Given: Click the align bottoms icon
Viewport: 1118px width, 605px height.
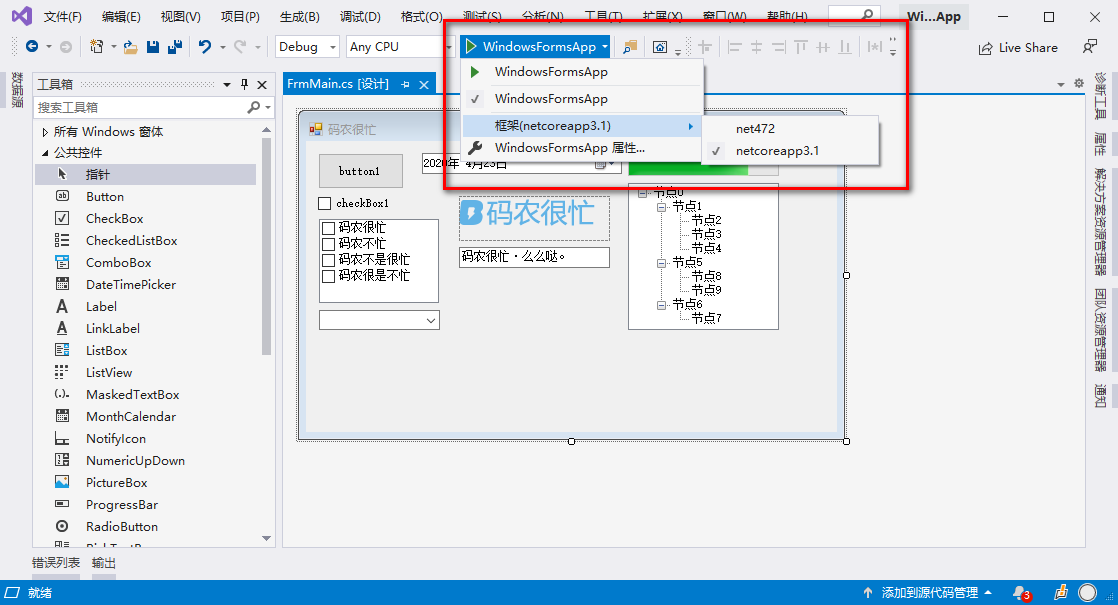Looking at the screenshot, I should tap(845, 47).
